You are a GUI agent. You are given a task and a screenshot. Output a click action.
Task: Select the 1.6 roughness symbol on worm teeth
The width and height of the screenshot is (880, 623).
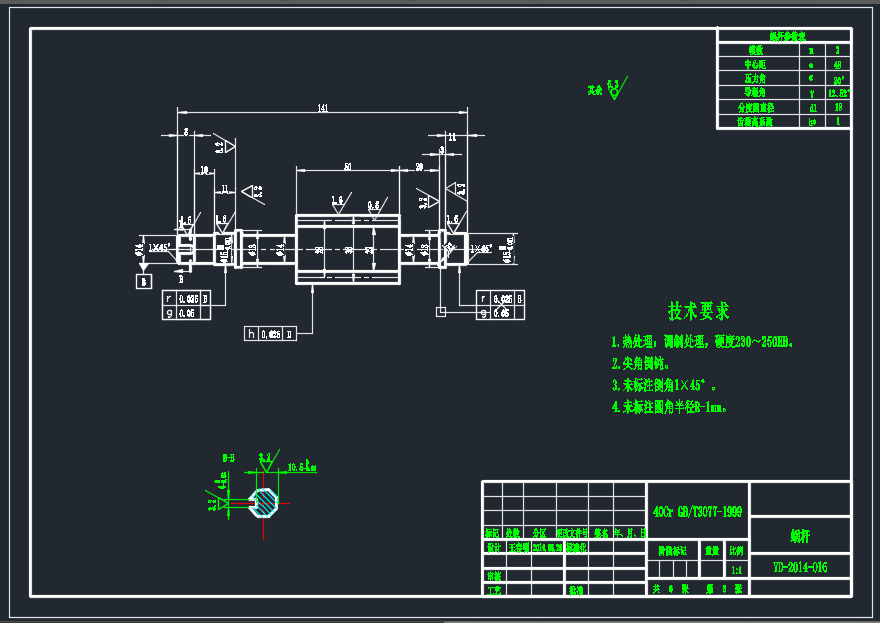coord(335,201)
